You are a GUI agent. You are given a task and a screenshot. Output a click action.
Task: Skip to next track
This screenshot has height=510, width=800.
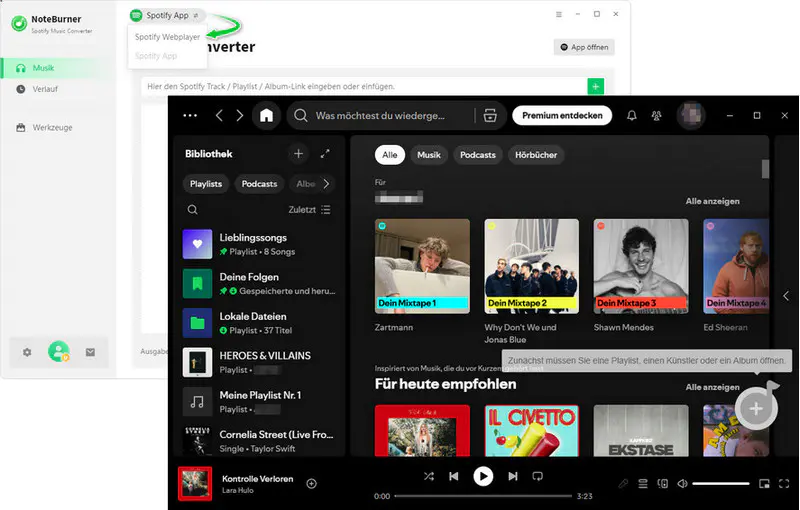pyautogui.click(x=513, y=476)
